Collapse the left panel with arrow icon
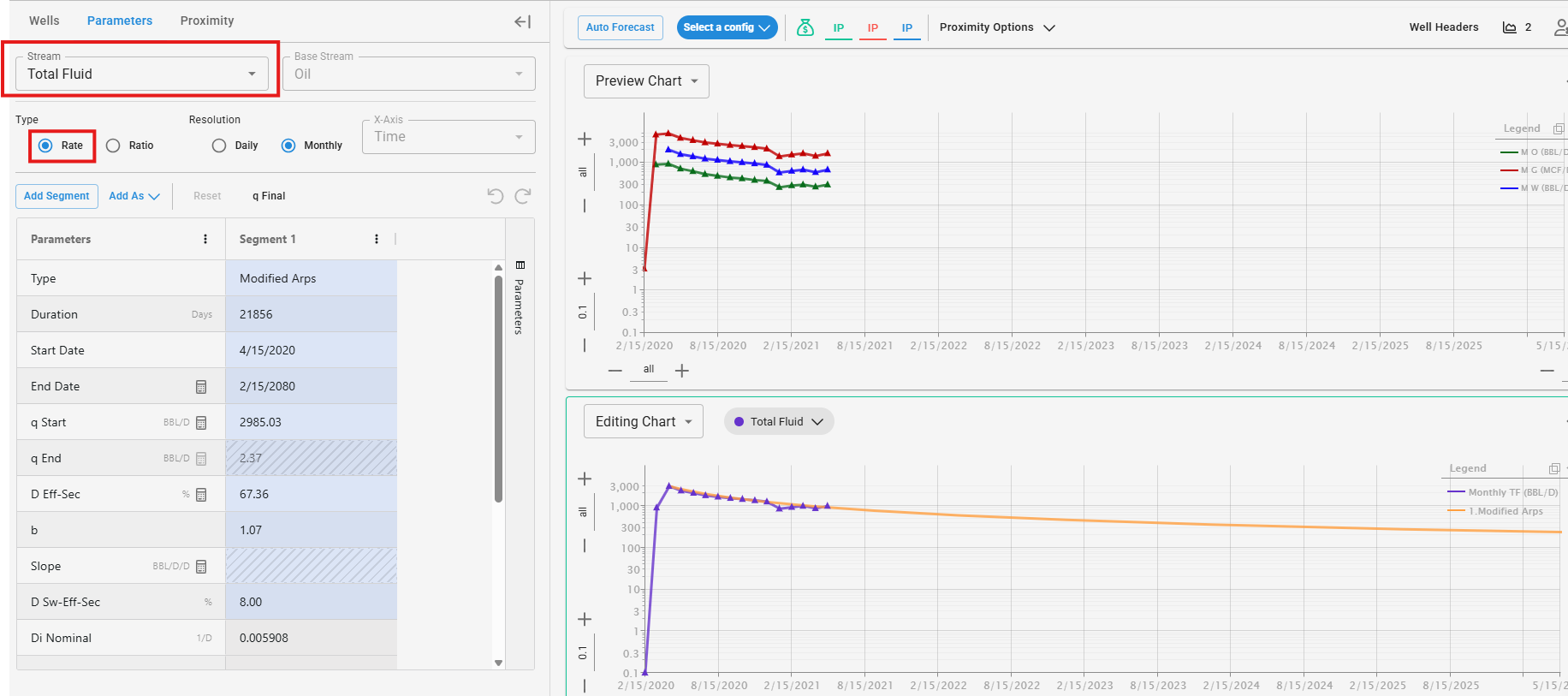 pos(522,21)
